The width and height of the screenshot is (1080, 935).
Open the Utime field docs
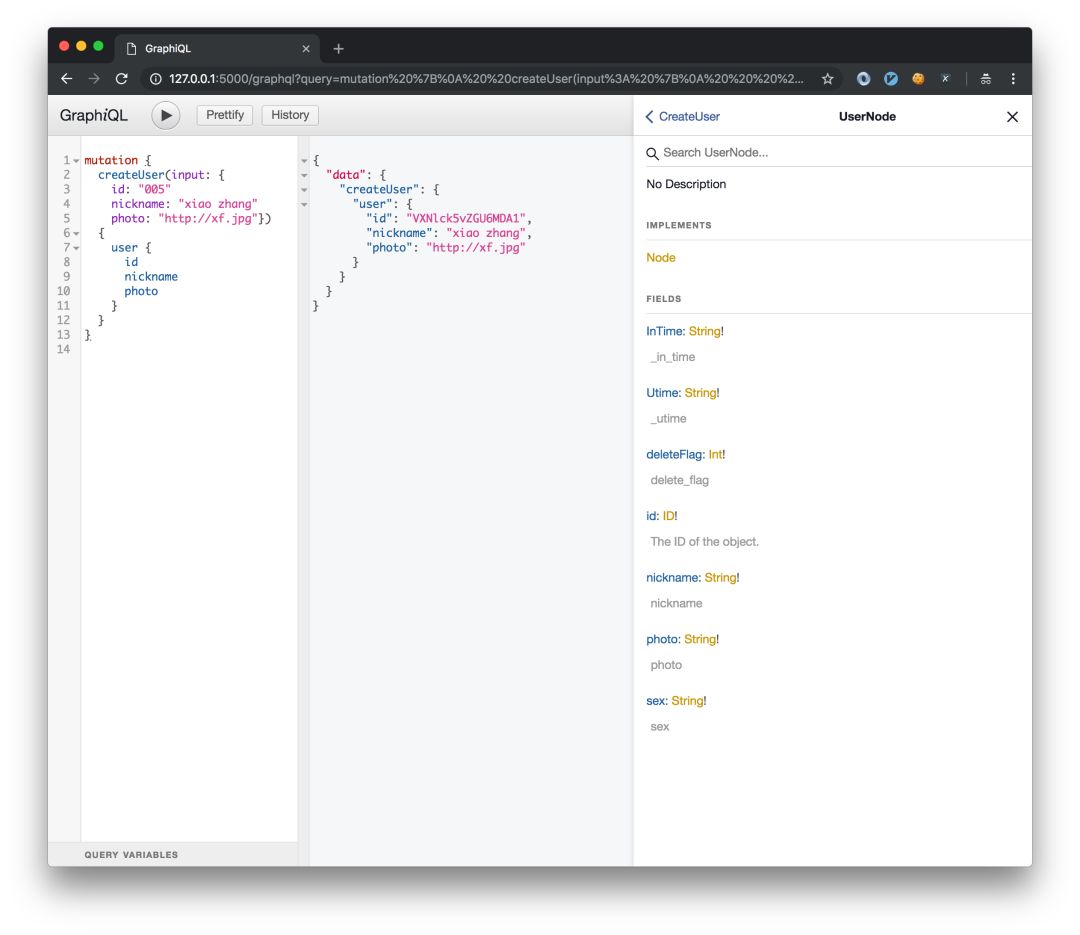coord(663,393)
